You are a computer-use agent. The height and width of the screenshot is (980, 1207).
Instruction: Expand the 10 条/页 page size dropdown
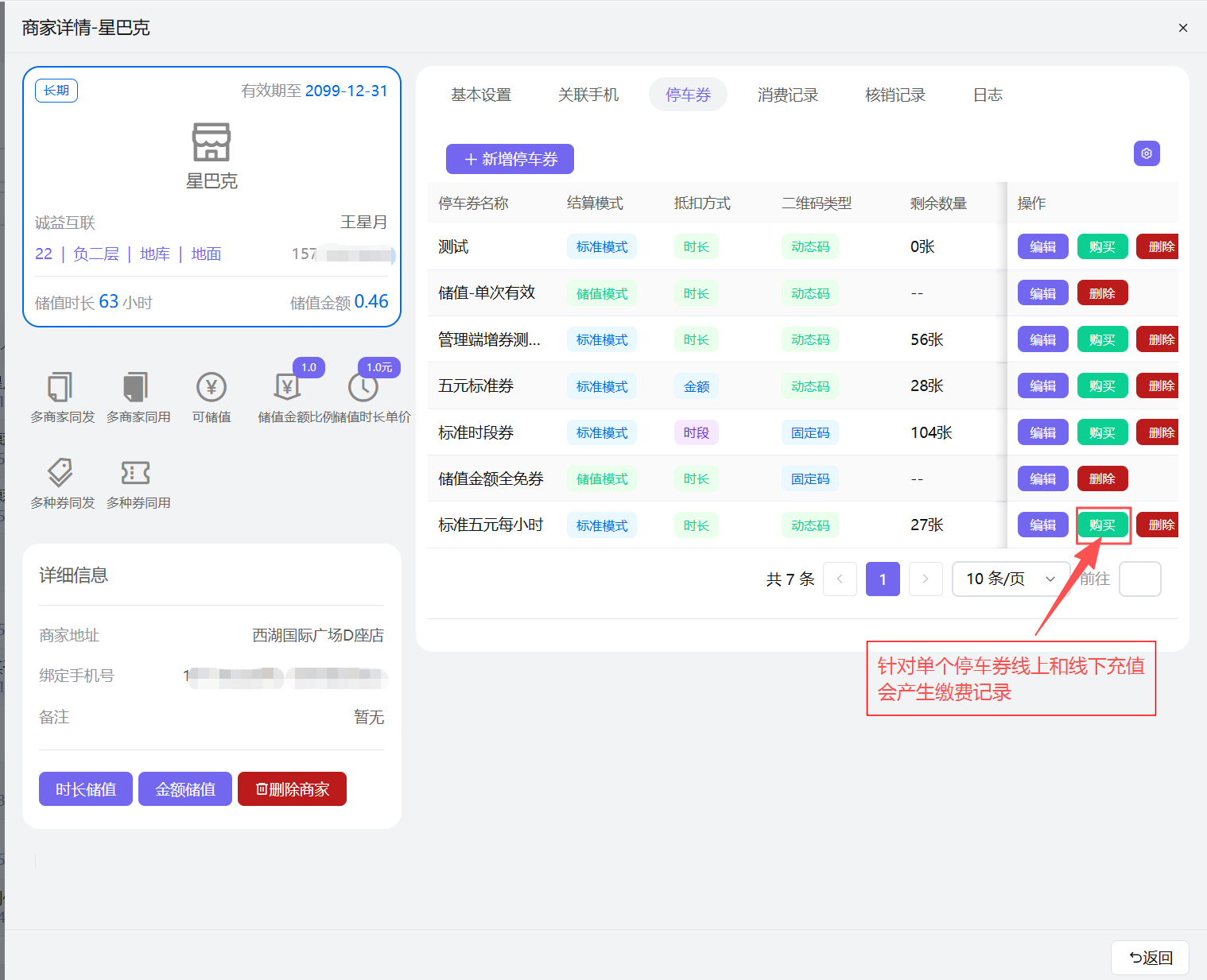(1010, 579)
